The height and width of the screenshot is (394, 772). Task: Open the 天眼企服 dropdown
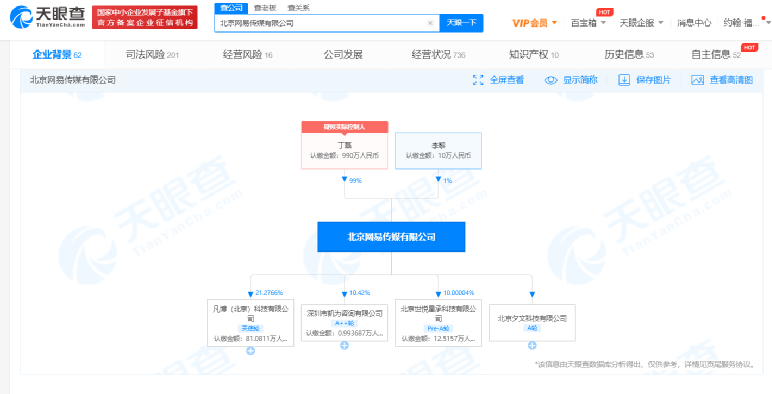click(641, 23)
